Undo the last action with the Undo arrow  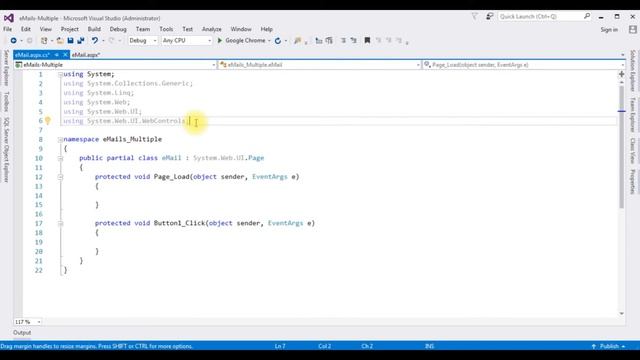[95, 40]
